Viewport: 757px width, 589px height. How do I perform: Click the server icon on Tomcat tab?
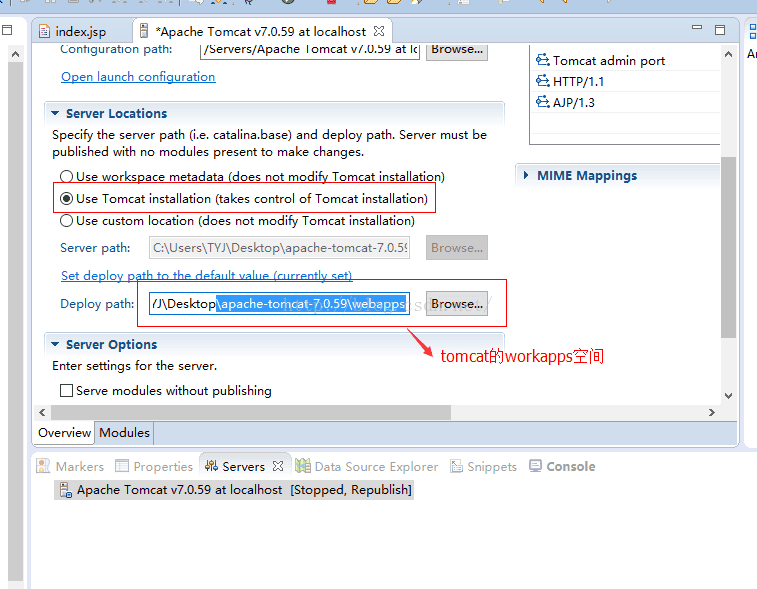[x=143, y=31]
